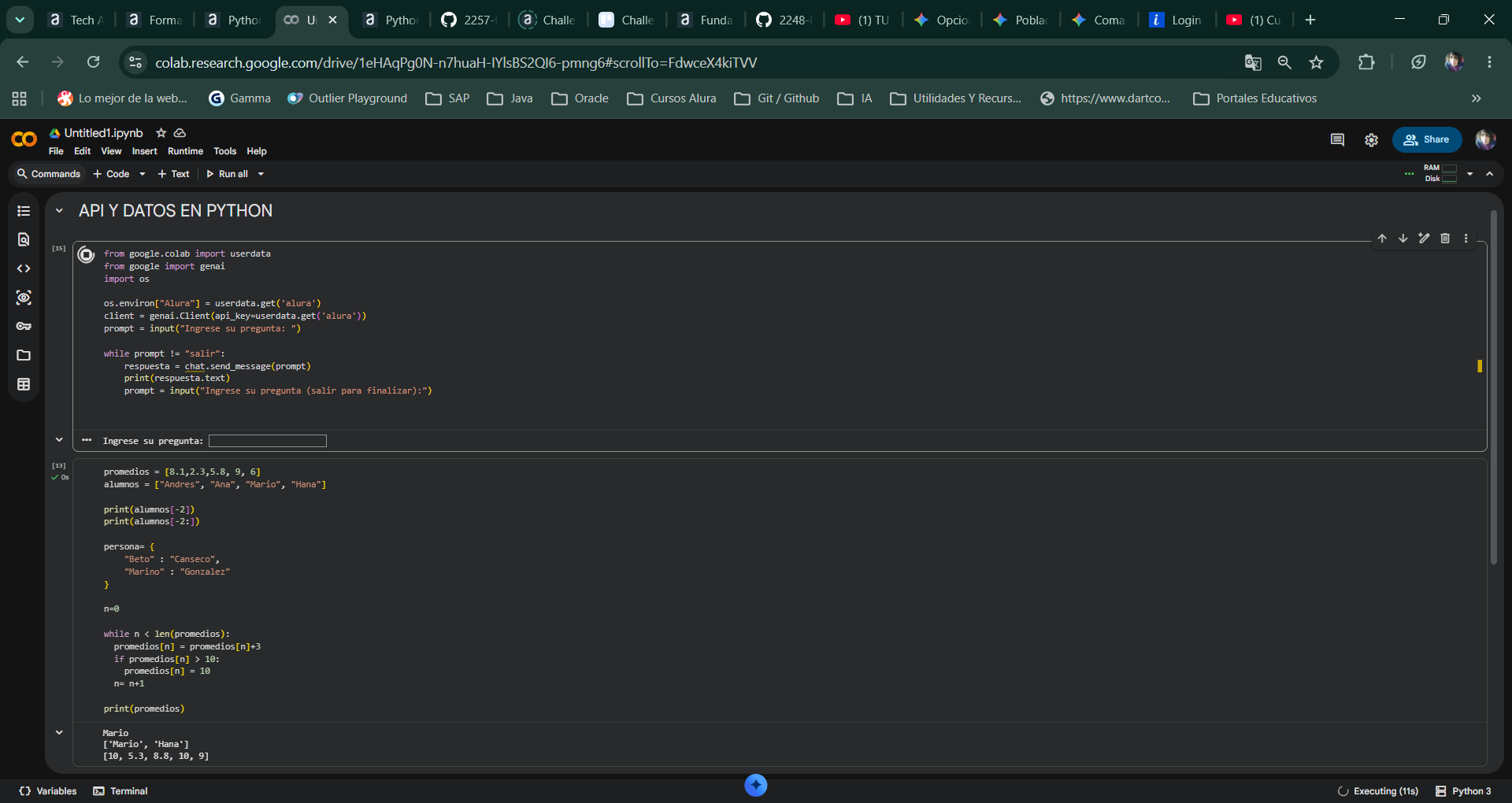1512x803 pixels.
Task: Click the Ingrese su pregunta input field
Action: 268,441
